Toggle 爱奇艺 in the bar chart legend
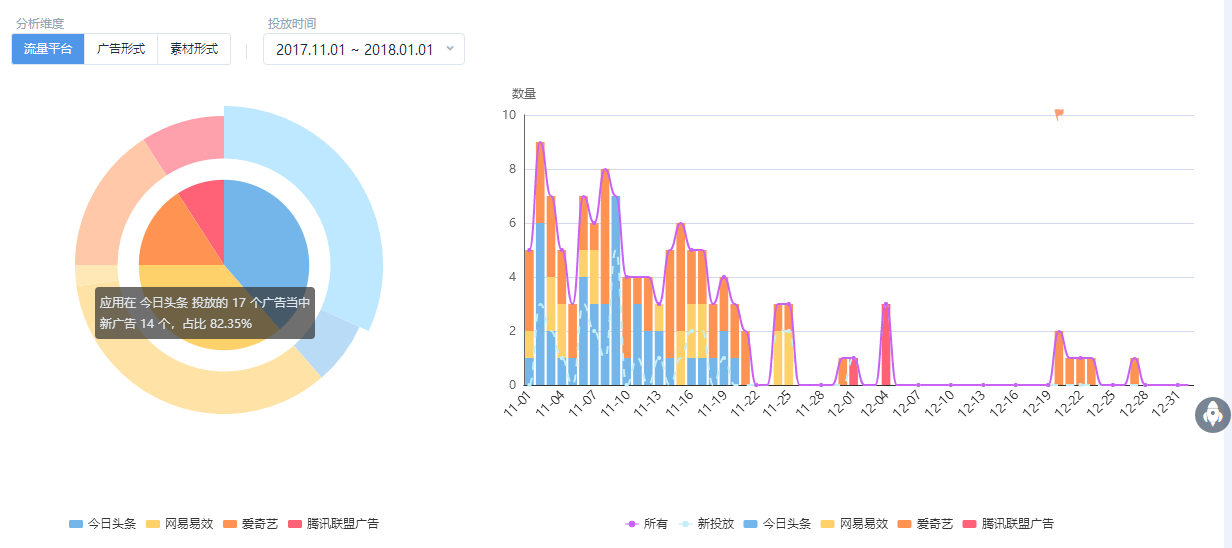The height and width of the screenshot is (548, 1232). click(x=925, y=524)
